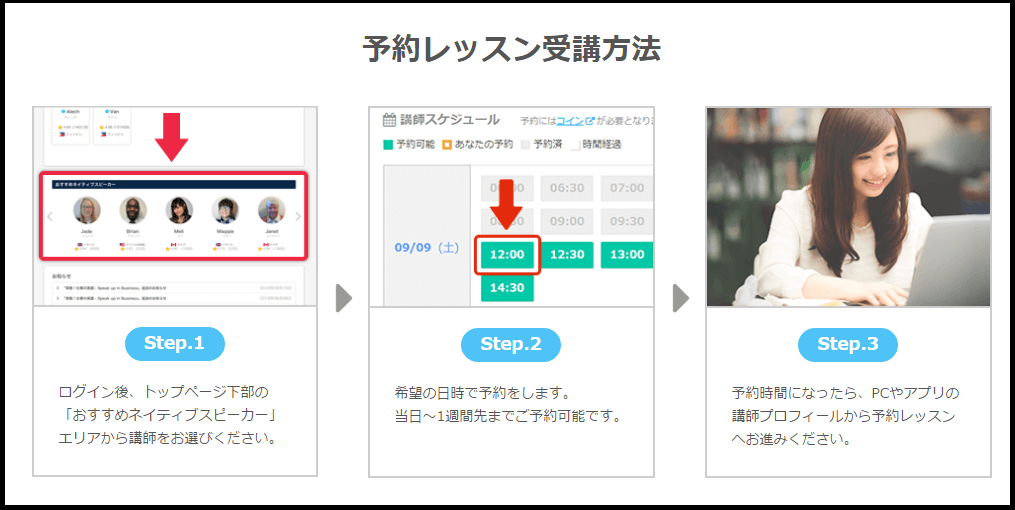The image size is (1015, 510).
Task: Expand the carousel with the right chevron
Action: (x=298, y=217)
